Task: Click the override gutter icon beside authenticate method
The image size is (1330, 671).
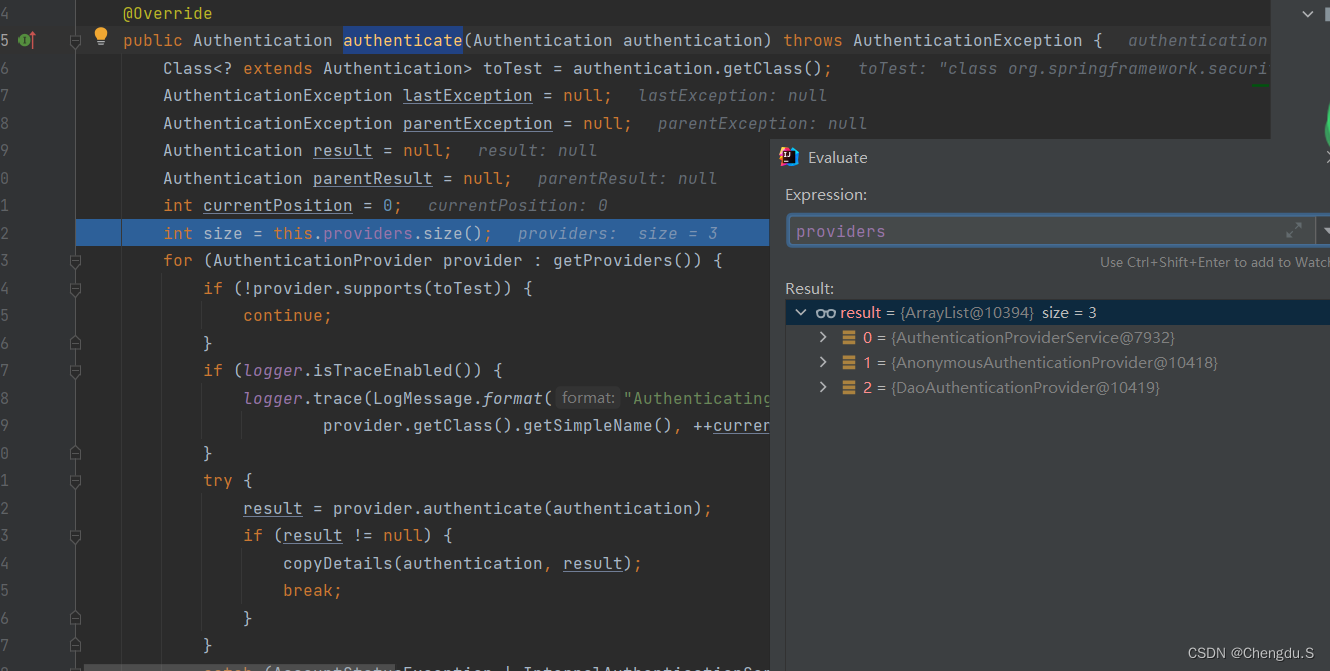Action: point(27,40)
